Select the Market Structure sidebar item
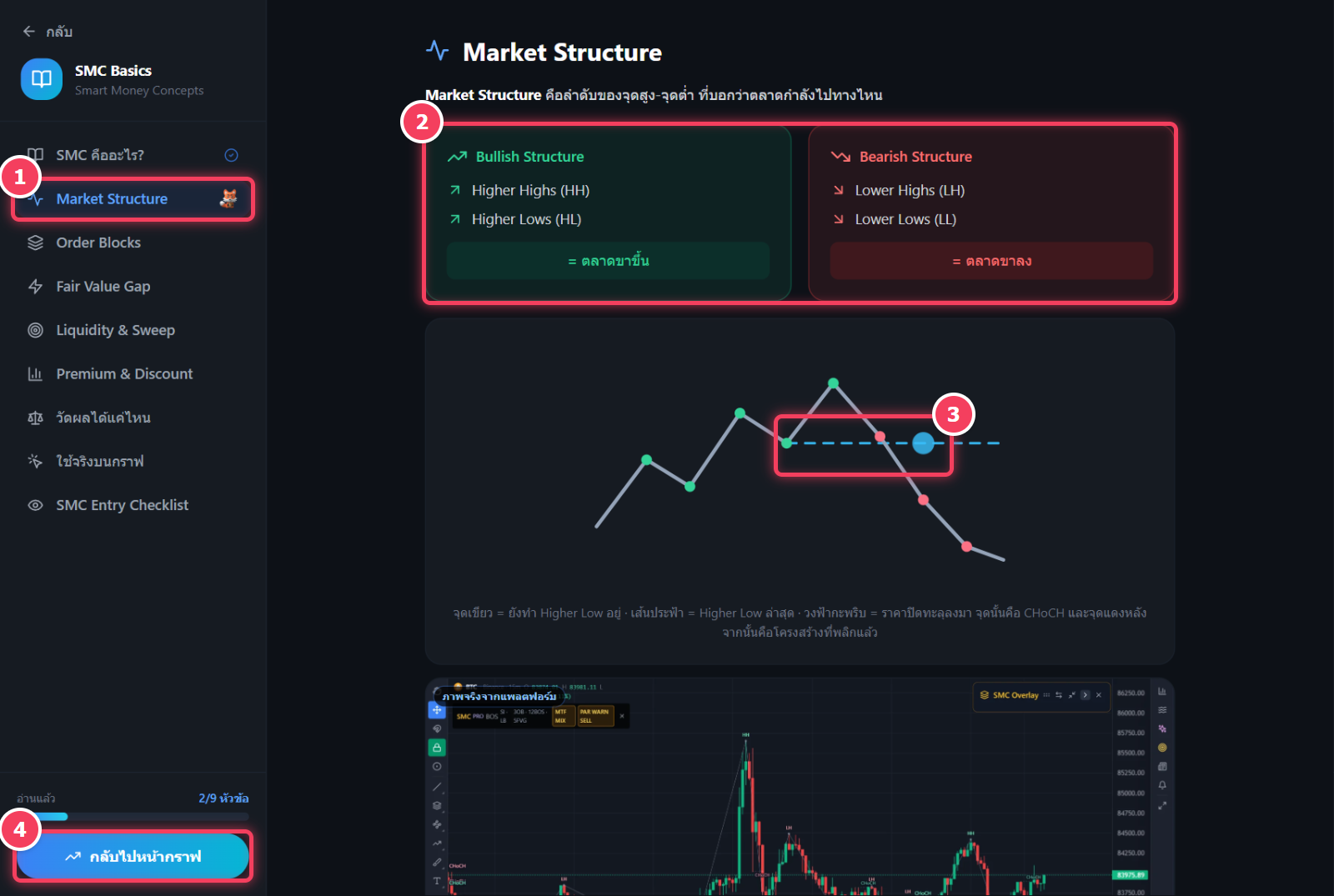Image resolution: width=1334 pixels, height=896 pixels. point(133,199)
